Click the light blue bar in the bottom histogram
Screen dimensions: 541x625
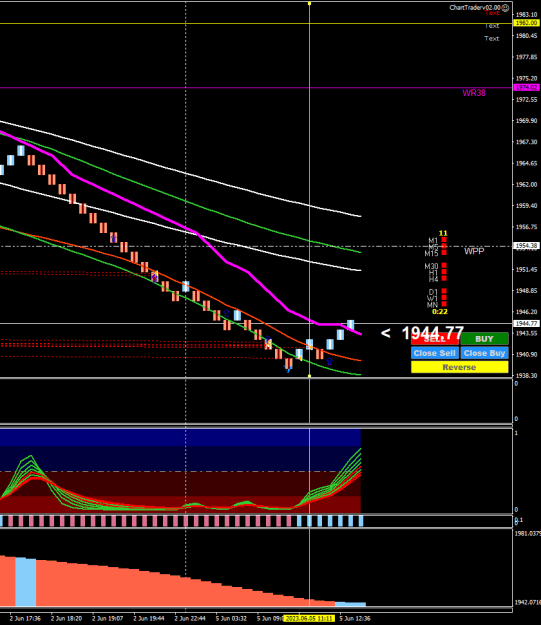[x=26, y=582]
